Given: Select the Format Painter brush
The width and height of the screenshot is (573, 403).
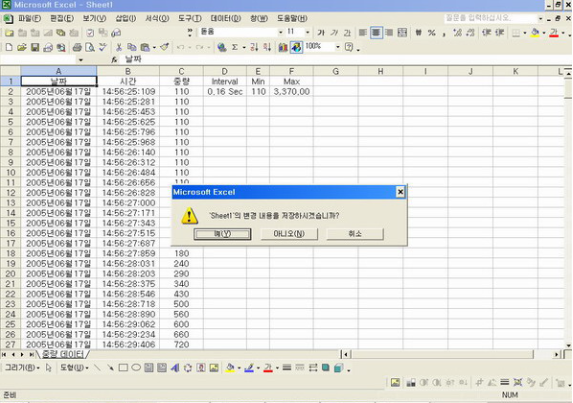Looking at the screenshot, I should click(164, 47).
